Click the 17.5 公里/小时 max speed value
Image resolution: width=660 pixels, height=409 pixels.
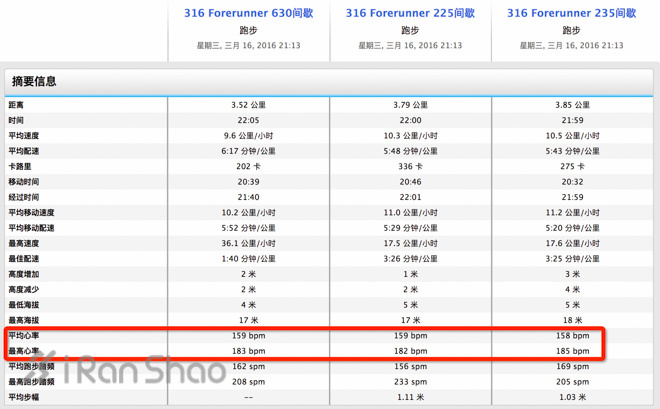(410, 243)
